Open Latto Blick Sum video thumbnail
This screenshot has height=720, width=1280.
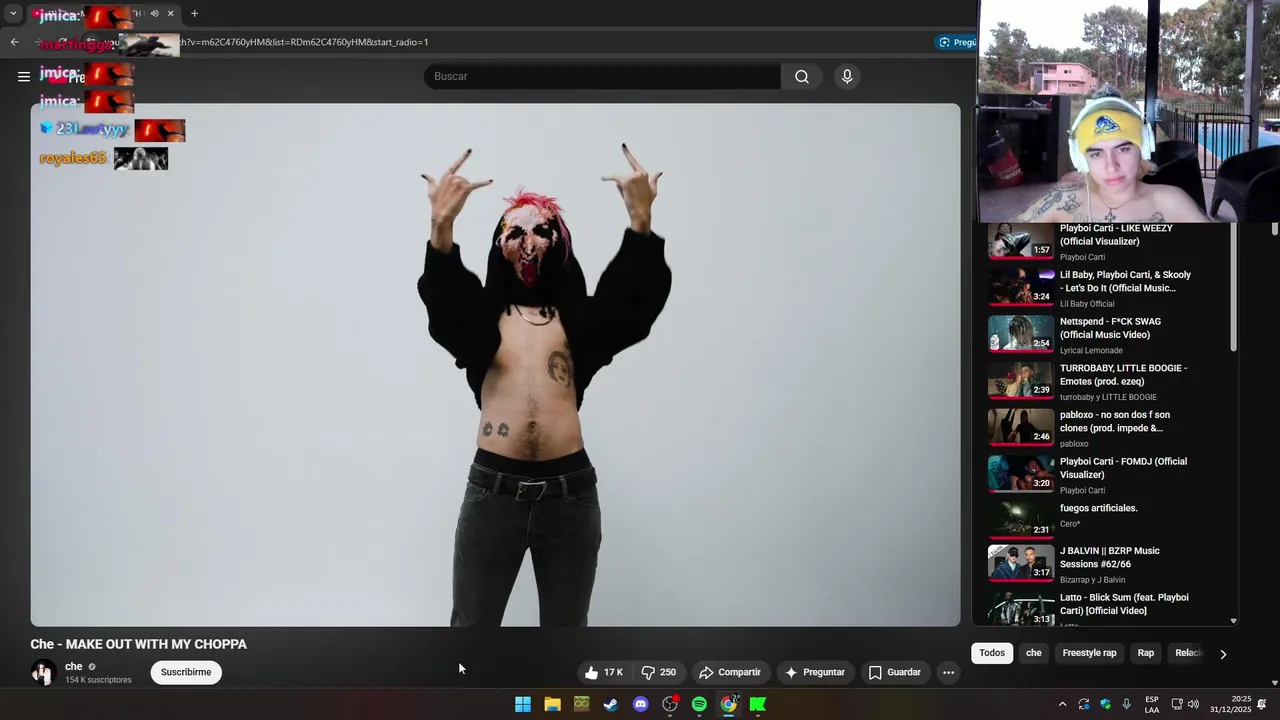coord(1021,609)
